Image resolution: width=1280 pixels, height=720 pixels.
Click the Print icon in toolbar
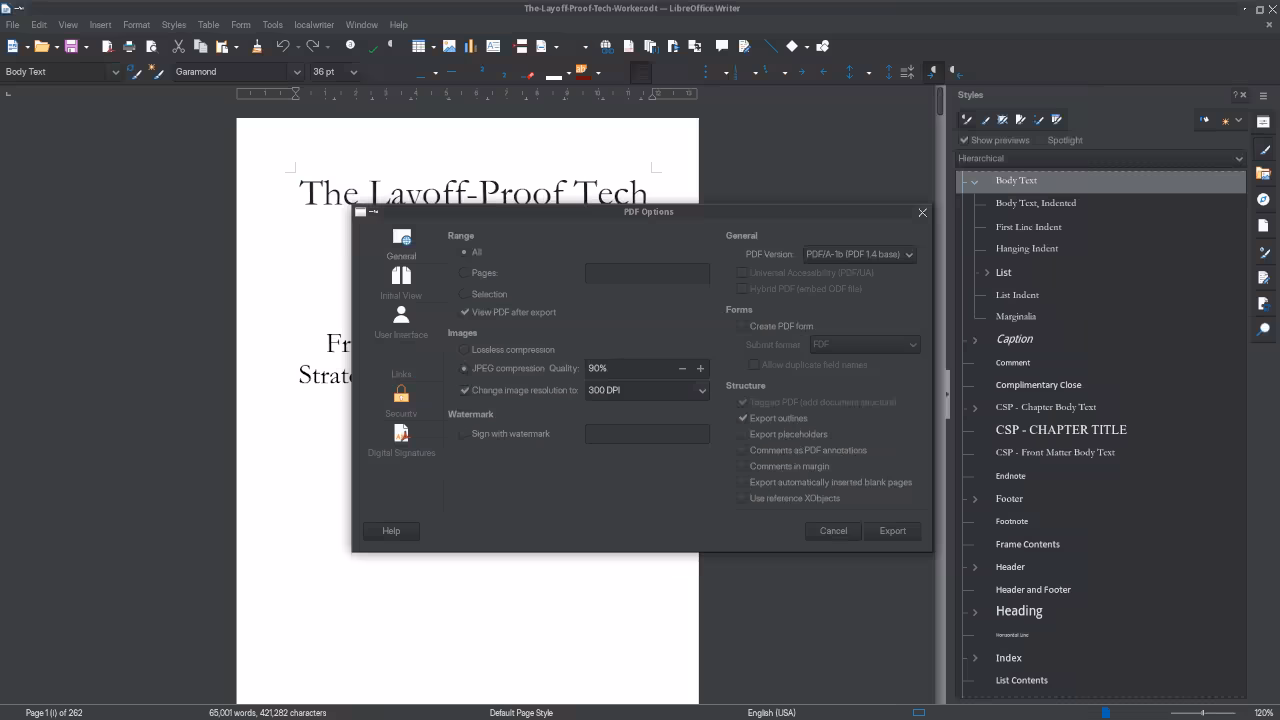[x=129, y=46]
